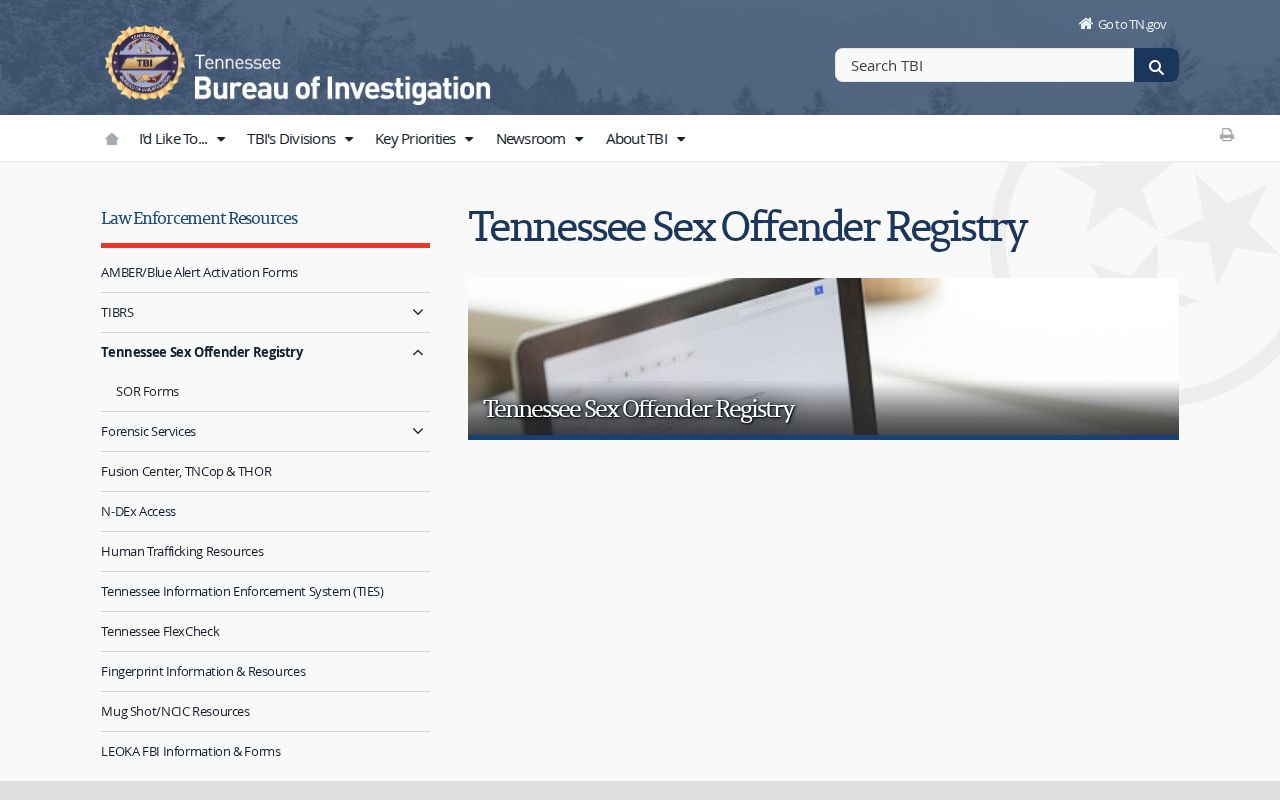Screen dimensions: 1280x800
Task: Click the Tennessee Sex Offender Registry sidebar link
Action: pyautogui.click(x=202, y=353)
